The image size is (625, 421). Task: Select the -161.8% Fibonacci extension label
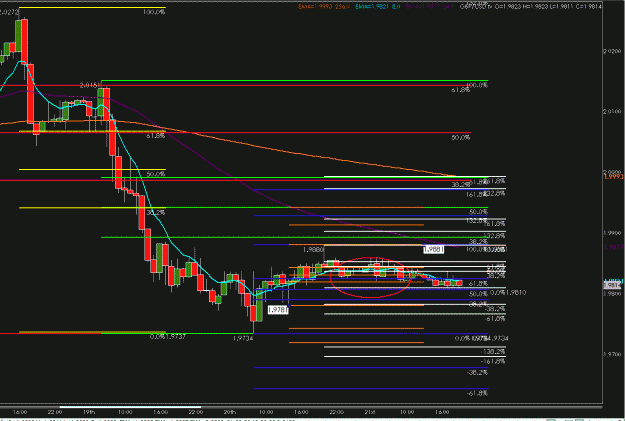coord(493,361)
